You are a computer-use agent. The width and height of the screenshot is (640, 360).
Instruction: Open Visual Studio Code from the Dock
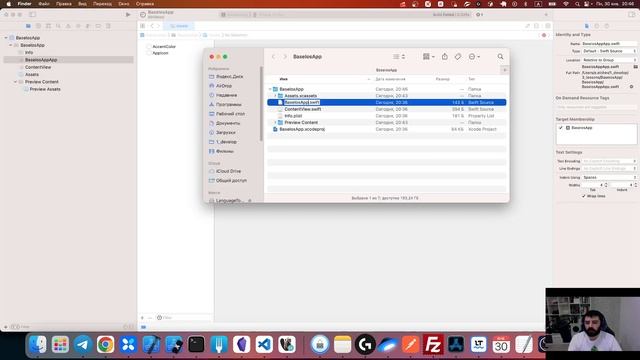[x=264, y=344]
